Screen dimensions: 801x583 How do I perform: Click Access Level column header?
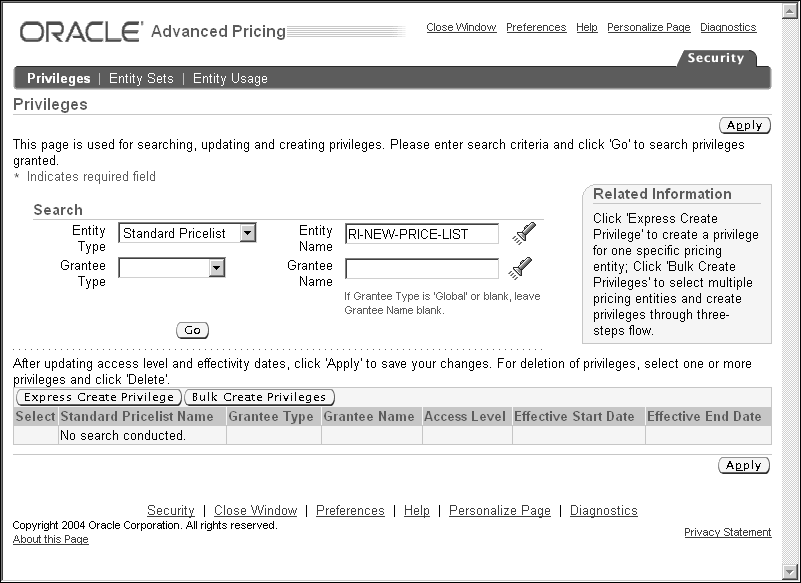[465, 416]
